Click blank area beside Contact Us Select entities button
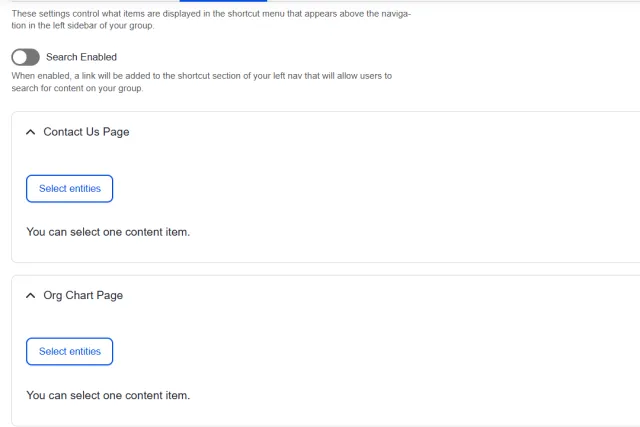 [350, 188]
